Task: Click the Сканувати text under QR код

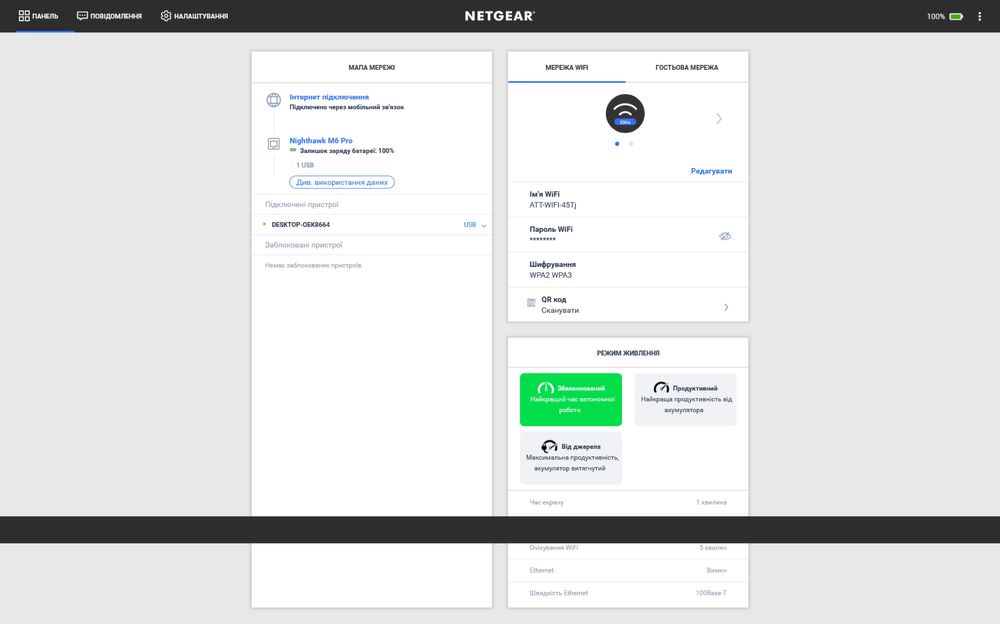Action: click(560, 311)
